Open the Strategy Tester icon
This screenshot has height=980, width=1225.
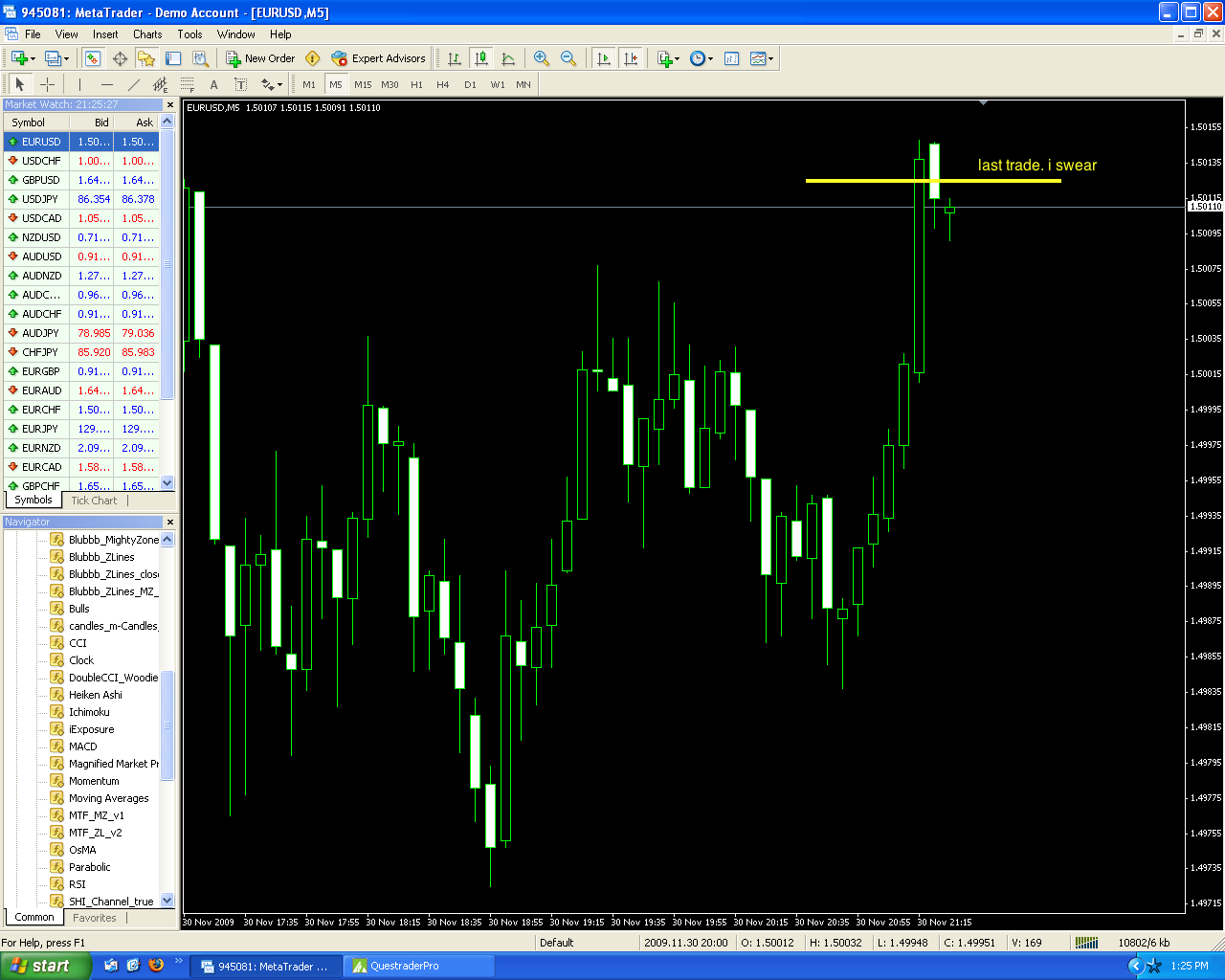[x=200, y=58]
